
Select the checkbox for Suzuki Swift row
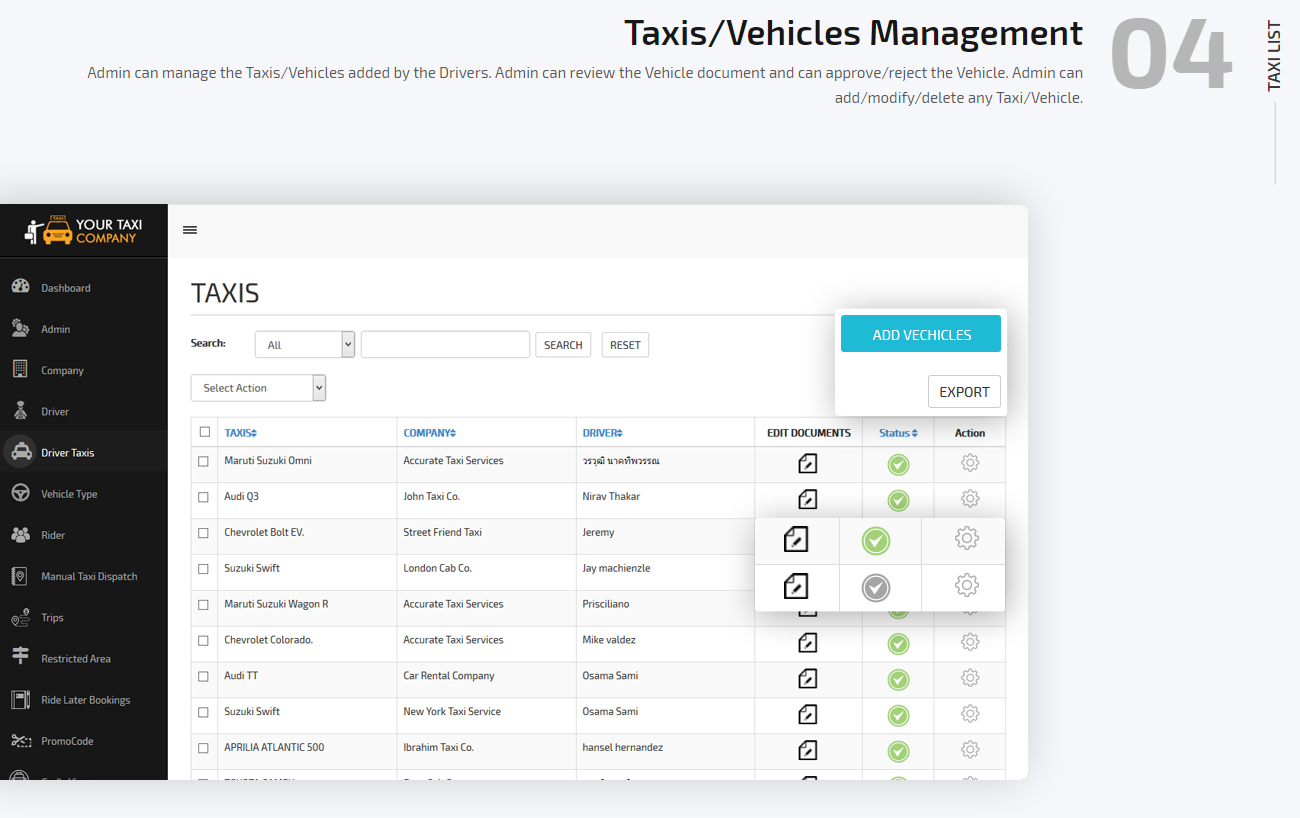coord(204,568)
